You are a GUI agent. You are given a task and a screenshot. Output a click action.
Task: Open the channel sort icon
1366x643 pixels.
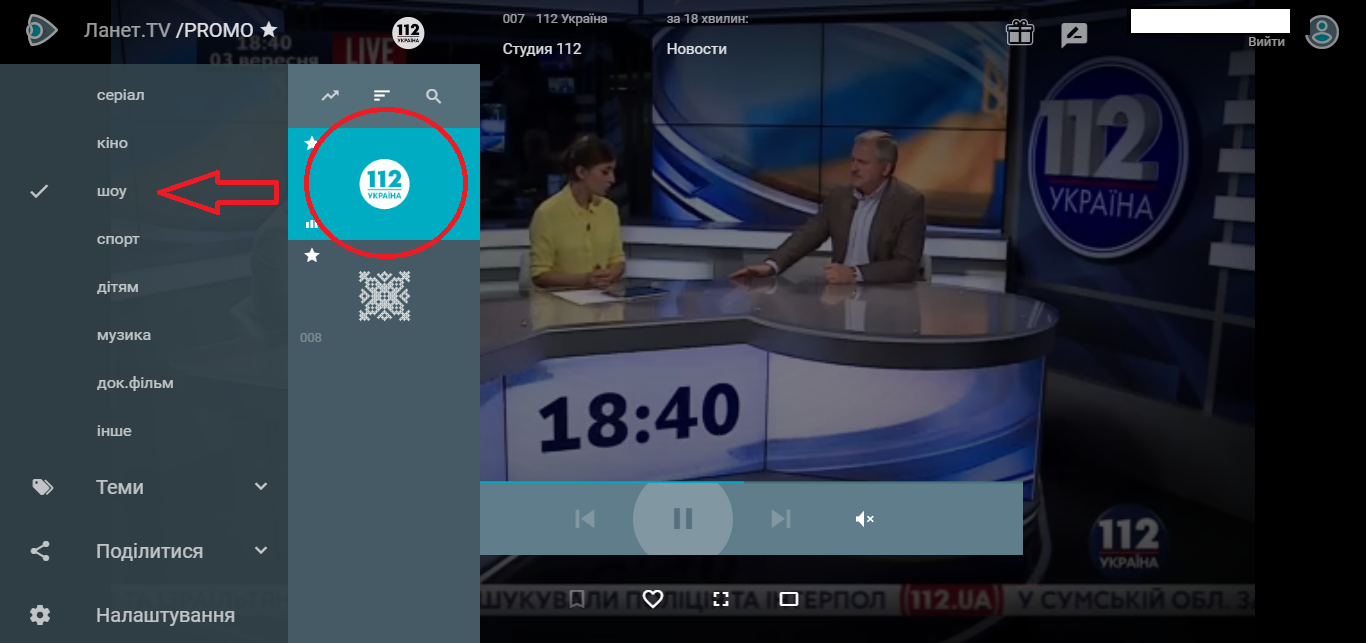coord(382,96)
